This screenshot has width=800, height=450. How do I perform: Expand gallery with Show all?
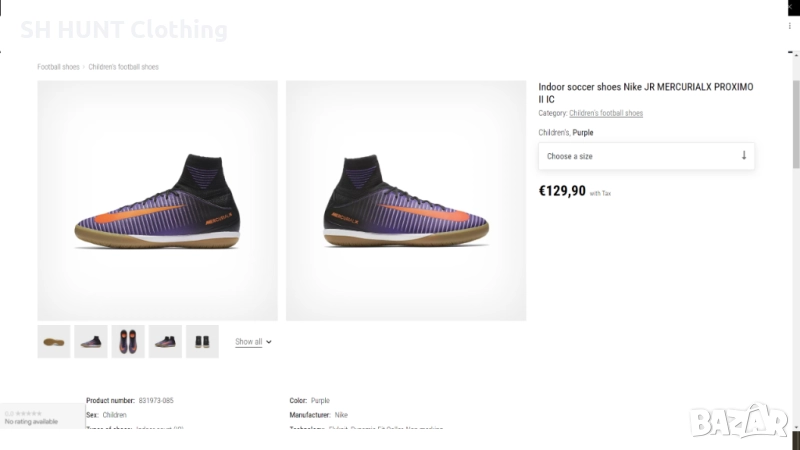click(249, 342)
